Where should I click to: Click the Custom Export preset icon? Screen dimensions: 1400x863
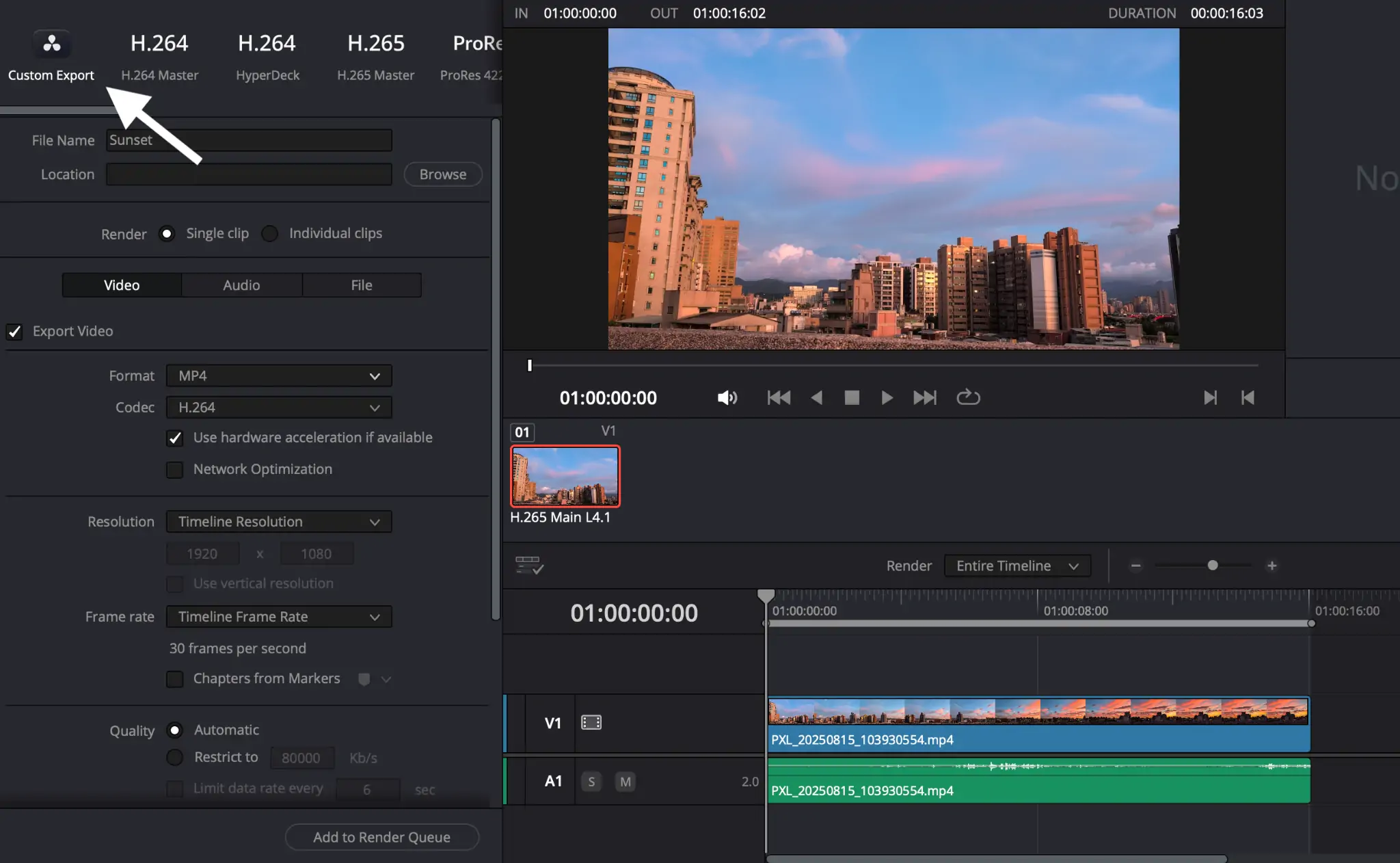pos(51,44)
